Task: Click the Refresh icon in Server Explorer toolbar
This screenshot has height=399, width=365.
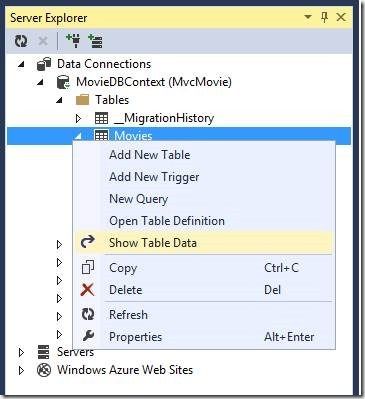Action: pos(21,41)
